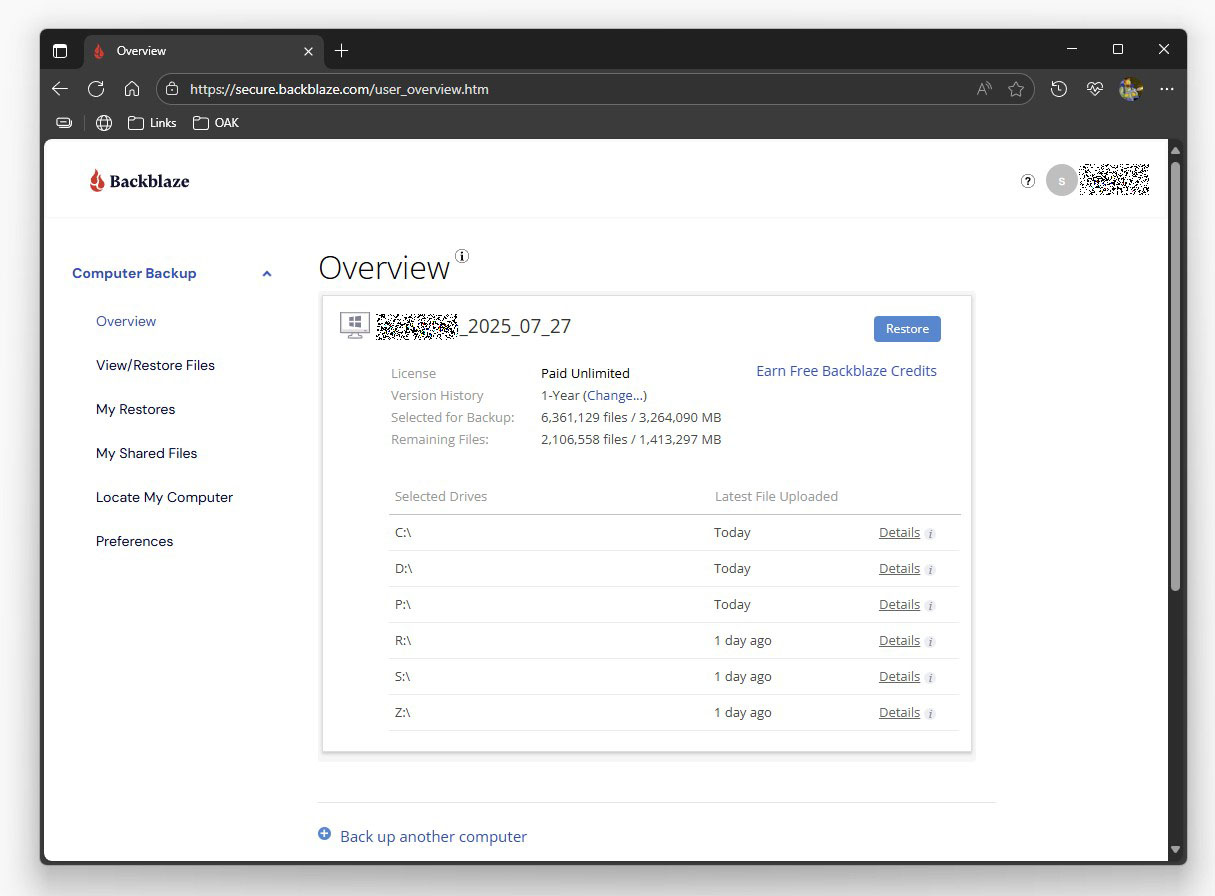Click the plus icon for adding another computer
The image size is (1215, 896).
[x=324, y=834]
